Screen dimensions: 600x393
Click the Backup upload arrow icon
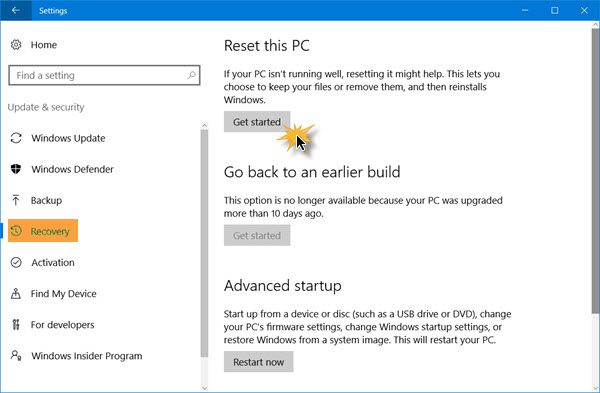pyautogui.click(x=16, y=200)
